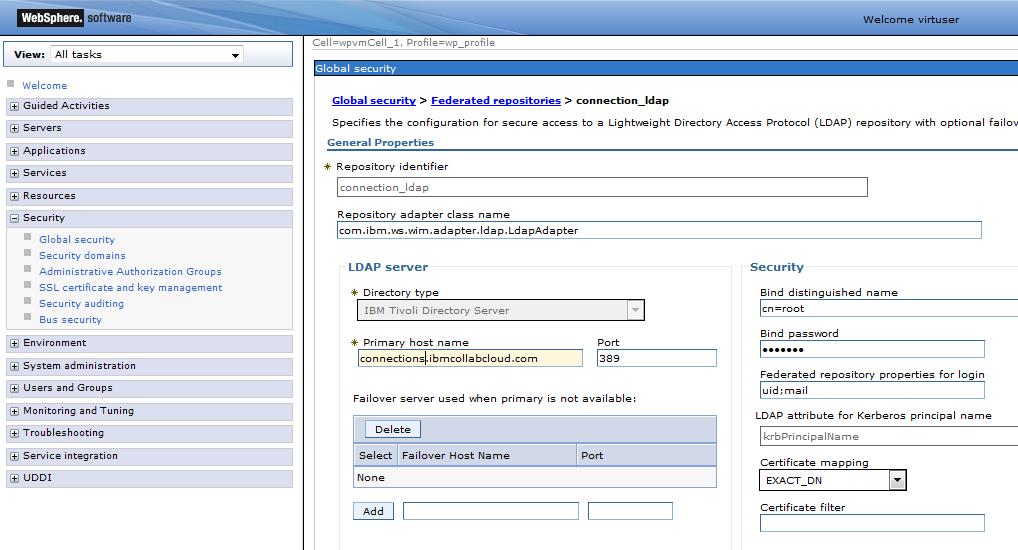1018x550 pixels.
Task: Expand the Troubleshooting section
Action: click(14, 433)
